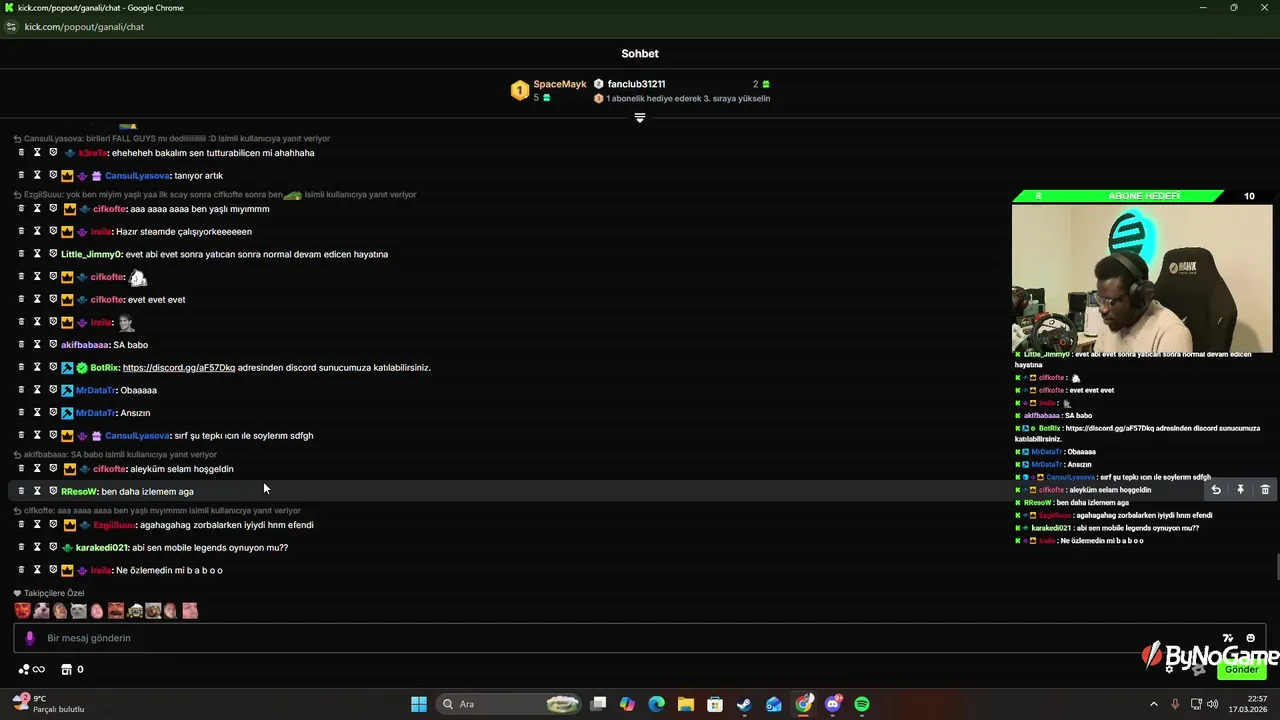Click username EzgiiSuuu in chat
Screen dimensions: 1280x720
click(114, 525)
